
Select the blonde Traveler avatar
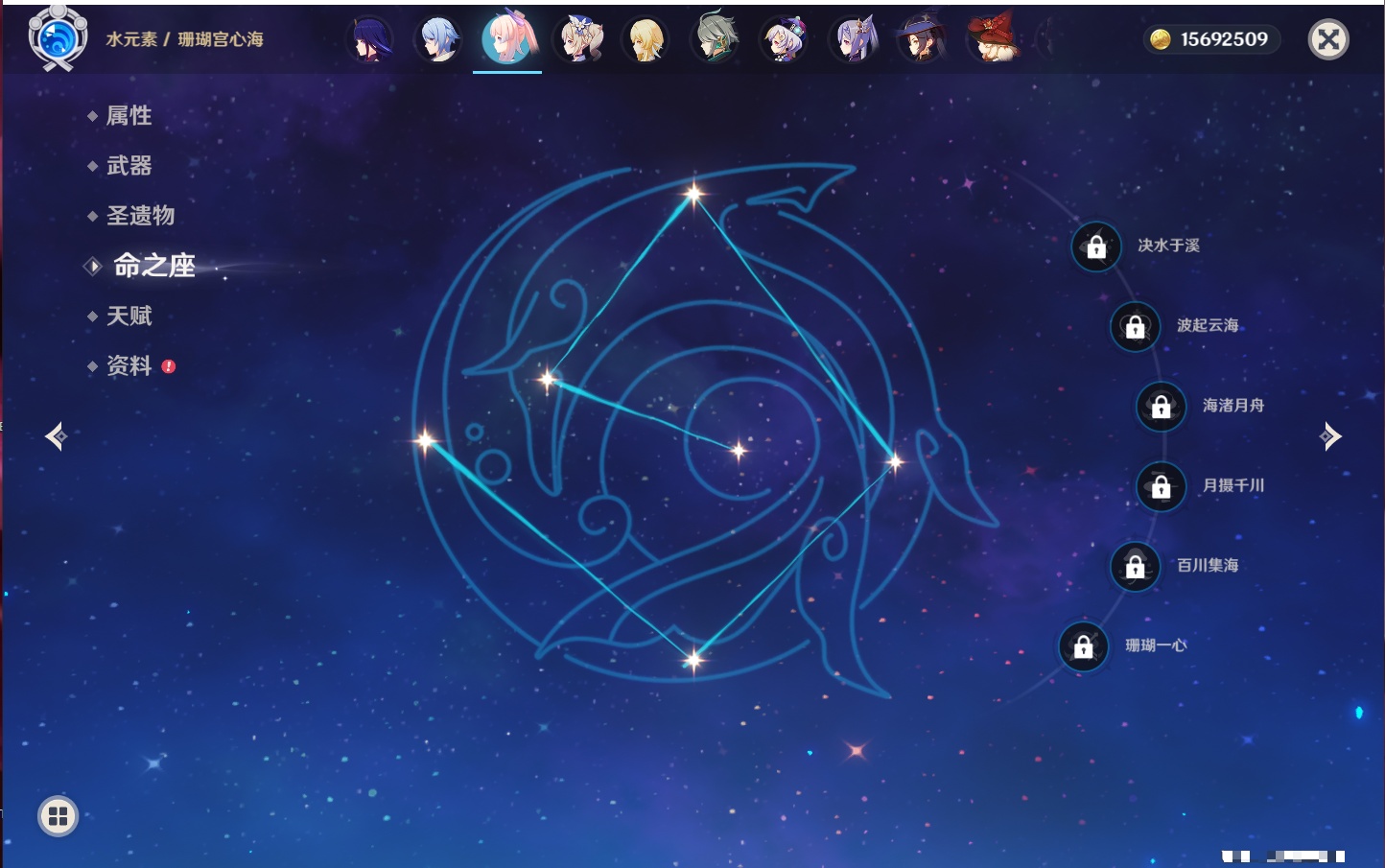tap(646, 39)
